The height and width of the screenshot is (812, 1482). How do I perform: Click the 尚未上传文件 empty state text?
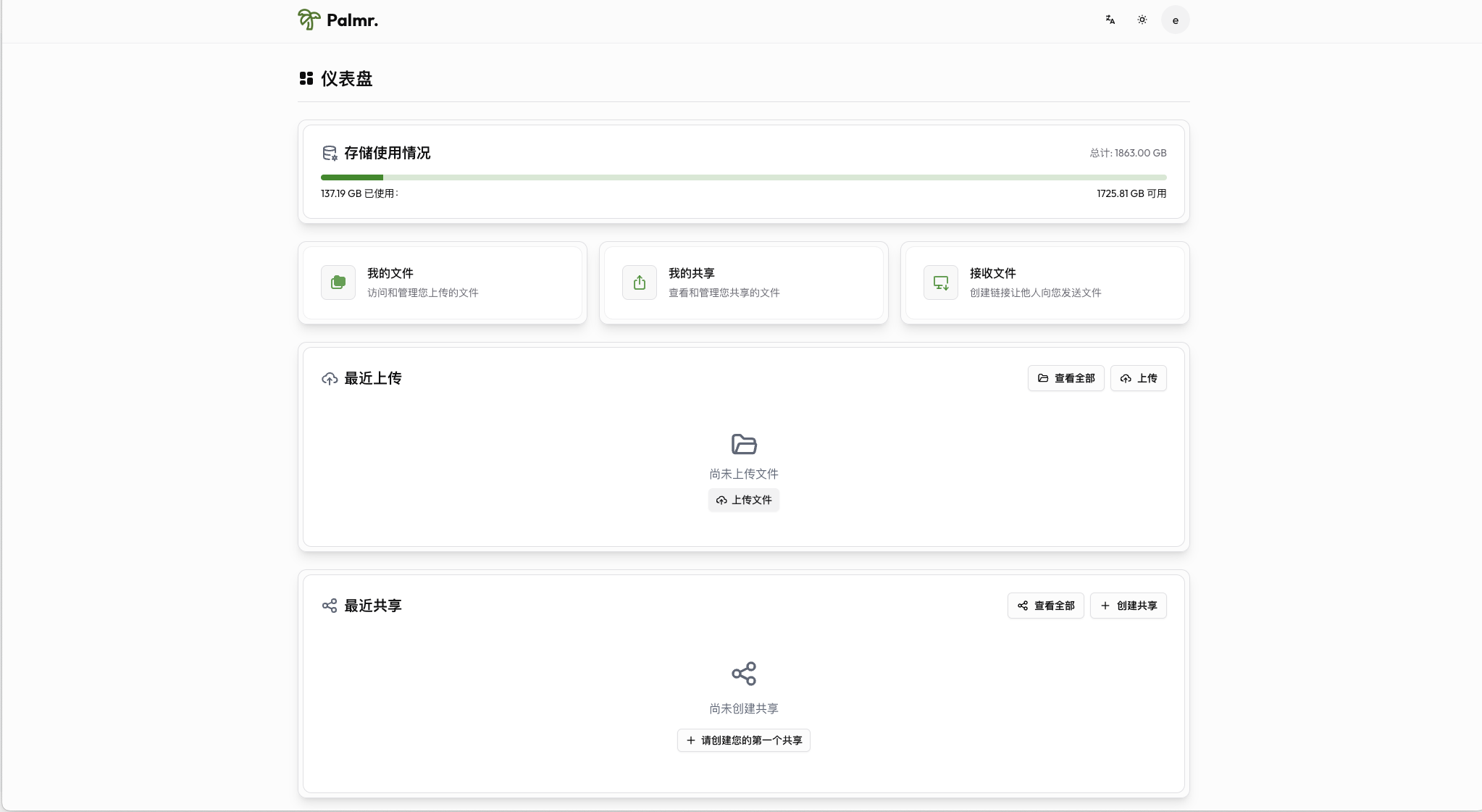pyautogui.click(x=744, y=474)
